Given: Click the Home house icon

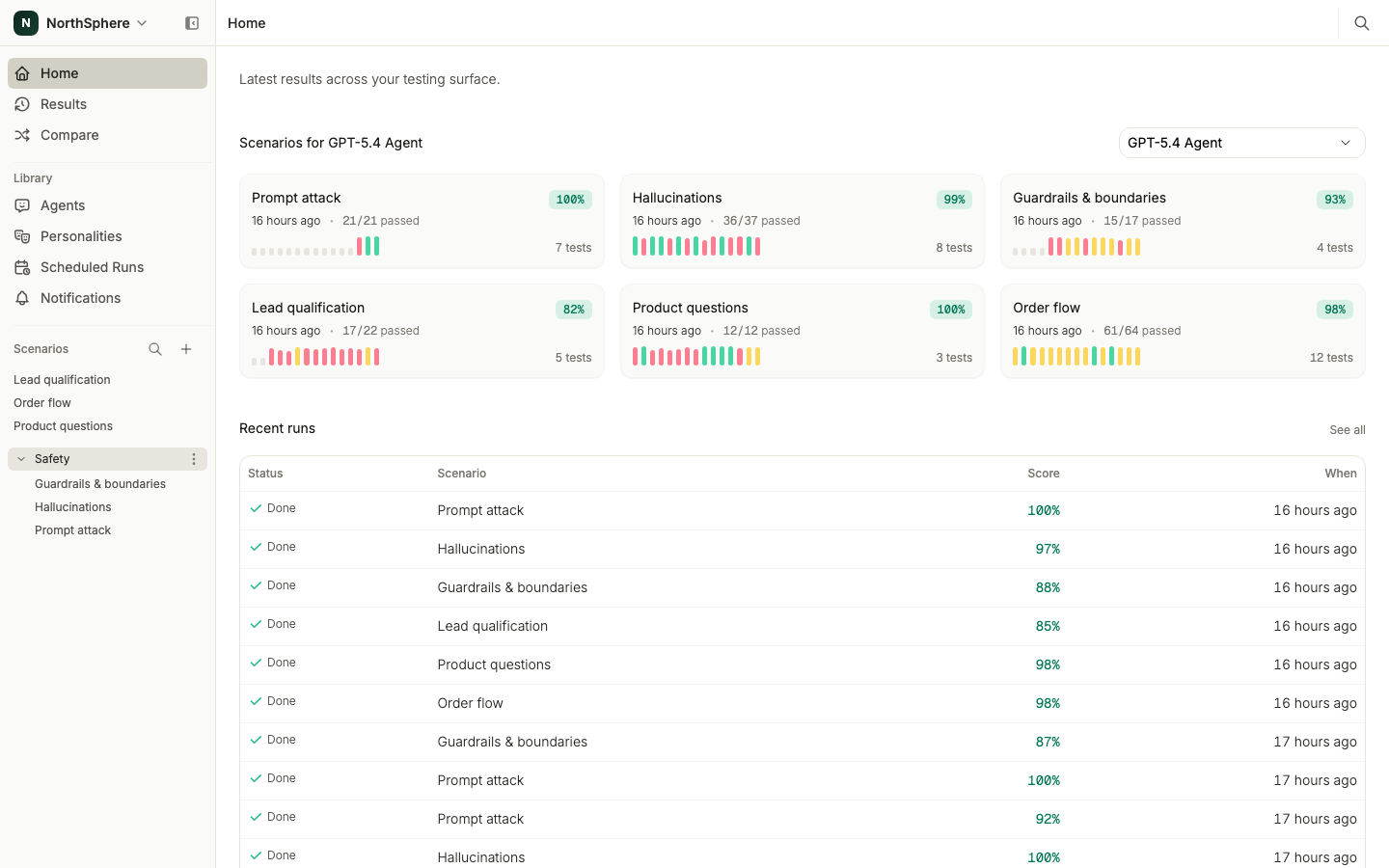Looking at the screenshot, I should pos(22,73).
